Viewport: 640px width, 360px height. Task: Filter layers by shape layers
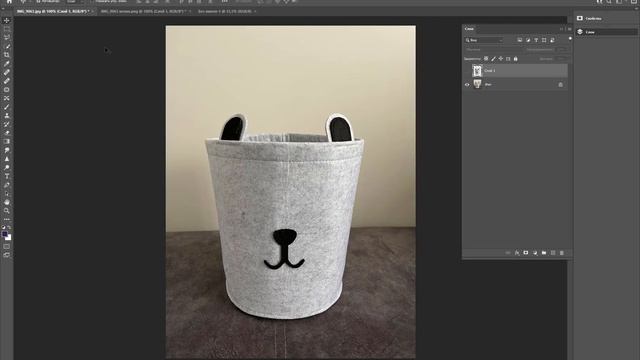pyautogui.click(x=544, y=40)
